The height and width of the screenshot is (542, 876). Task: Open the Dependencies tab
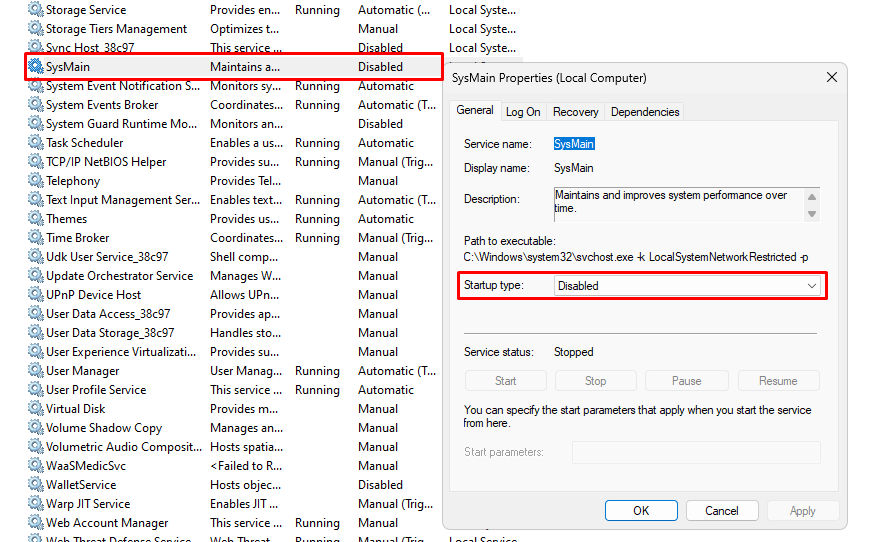(x=645, y=112)
